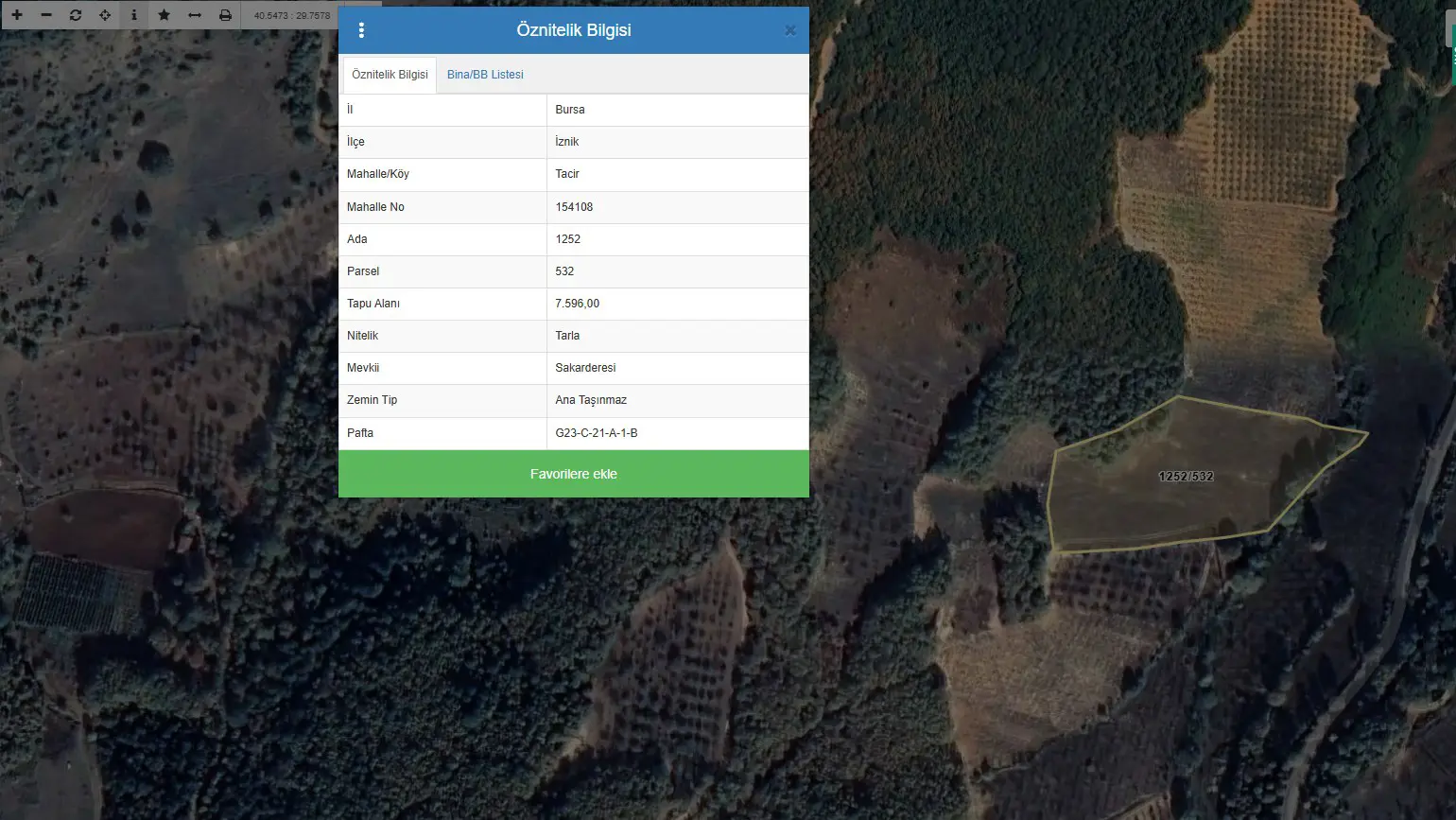Zoom in with the plus icon

(x=17, y=15)
